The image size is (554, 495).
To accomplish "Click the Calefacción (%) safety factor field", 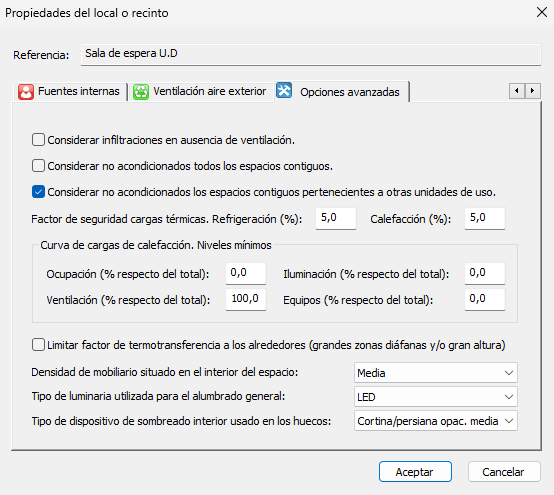I will coord(485,218).
